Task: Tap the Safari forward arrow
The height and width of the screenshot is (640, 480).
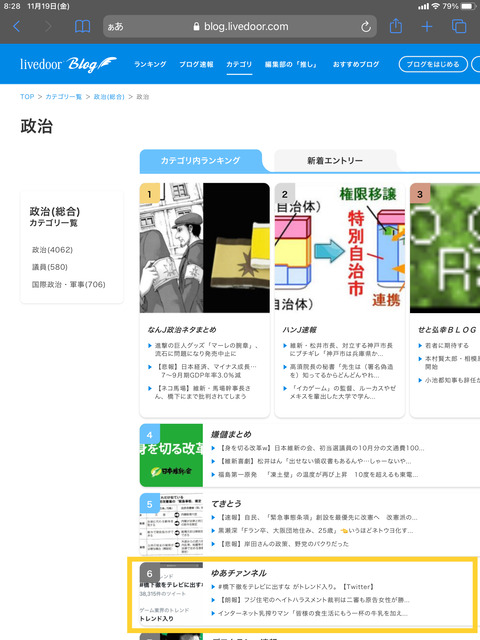Action: (48, 27)
